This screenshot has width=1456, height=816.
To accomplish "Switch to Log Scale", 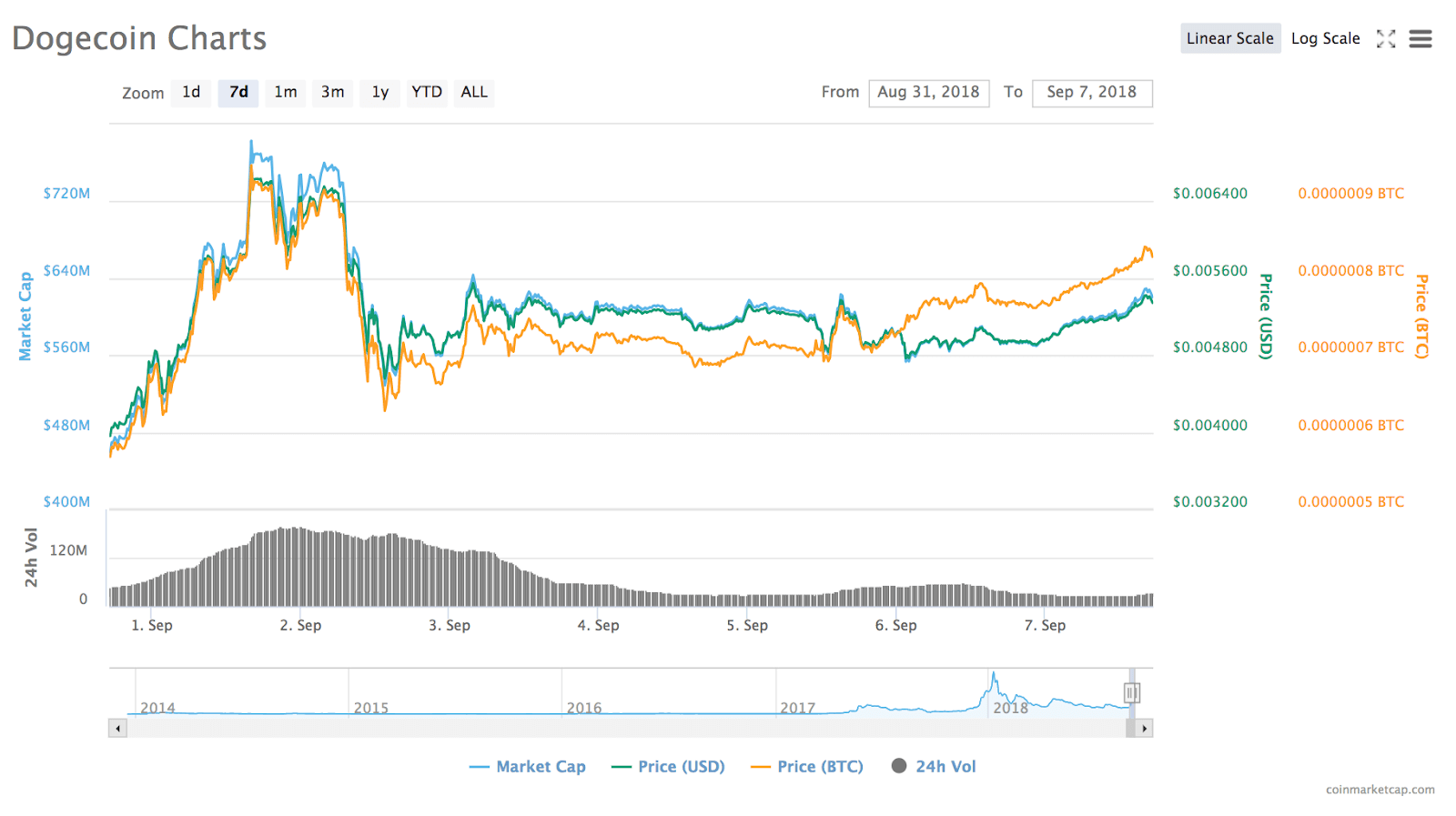I will (1325, 38).
